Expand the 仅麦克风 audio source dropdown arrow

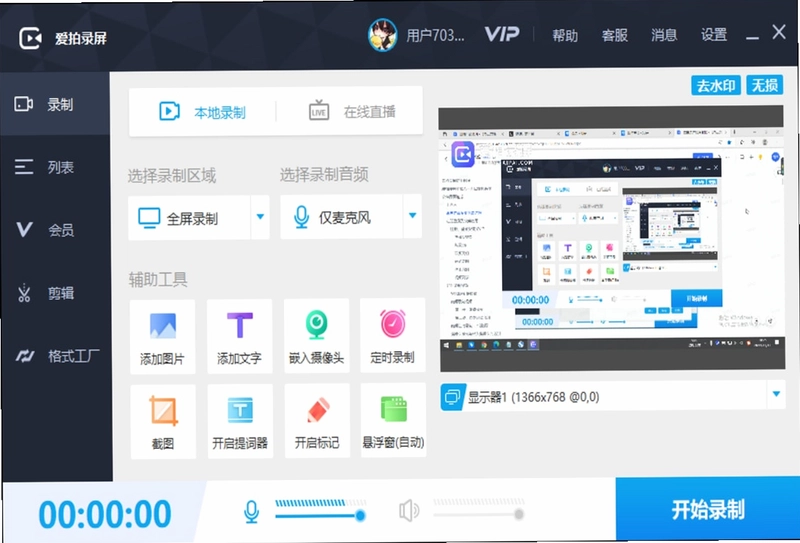(x=412, y=216)
